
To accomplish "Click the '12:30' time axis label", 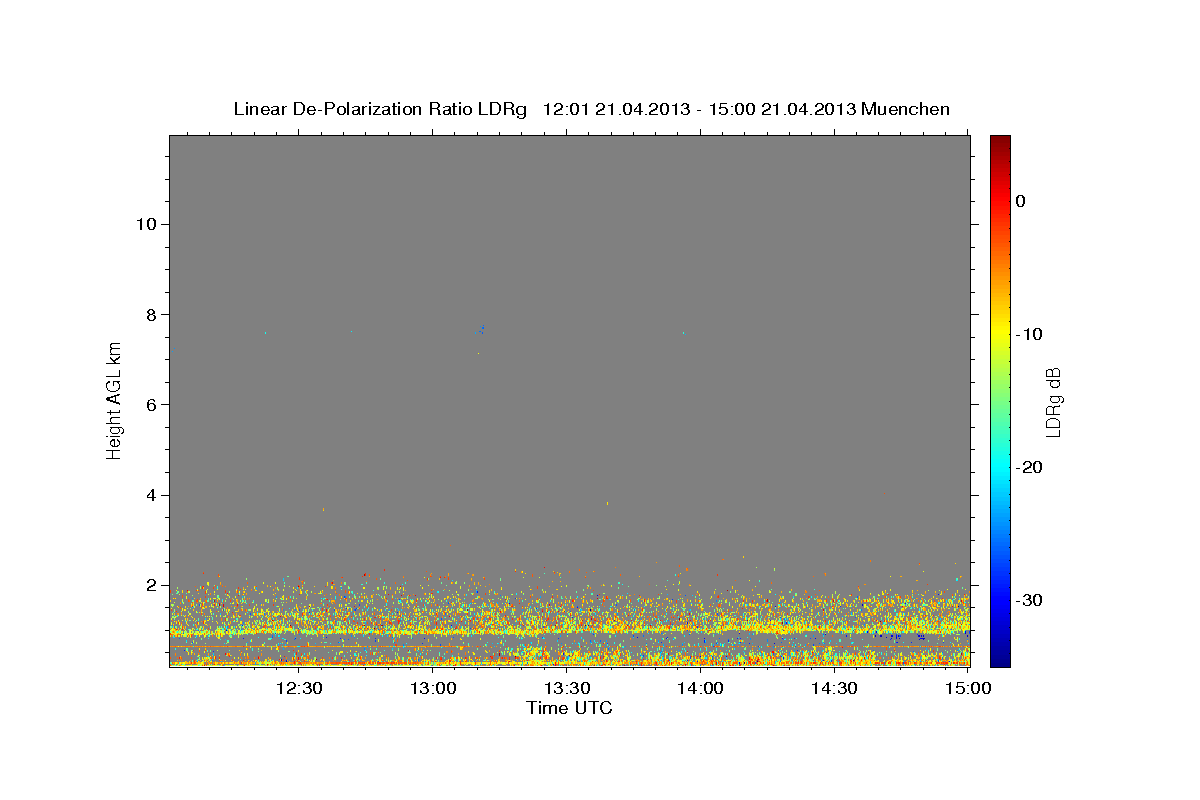I will tap(299, 689).
